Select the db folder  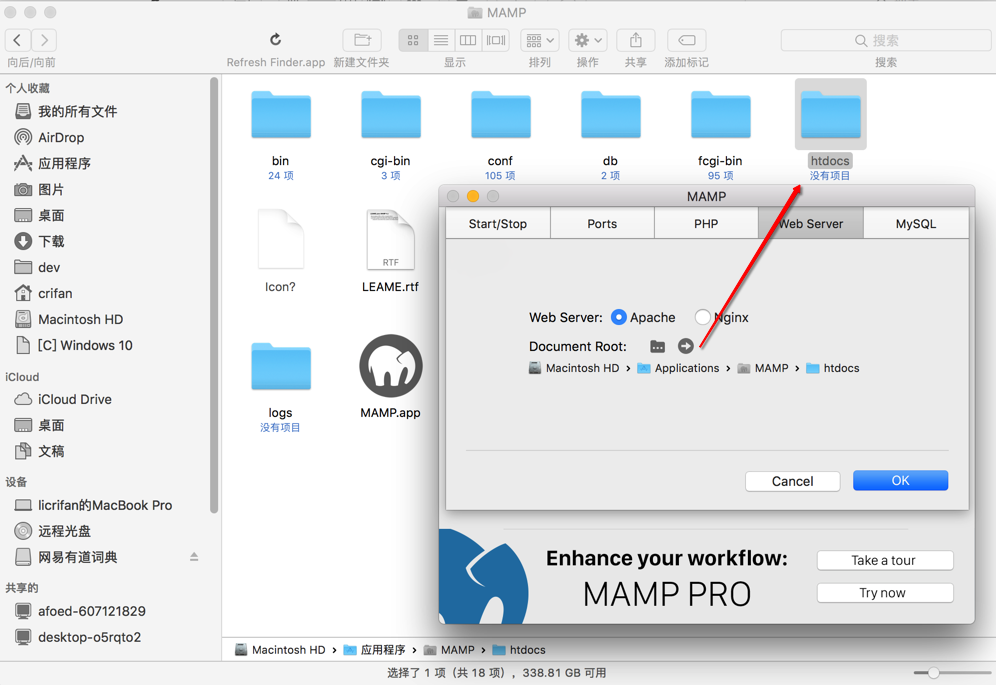pyautogui.click(x=610, y=116)
